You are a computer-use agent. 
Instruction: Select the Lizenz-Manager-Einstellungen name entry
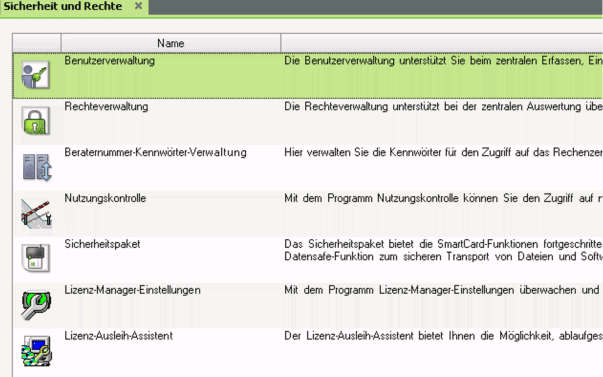133,290
